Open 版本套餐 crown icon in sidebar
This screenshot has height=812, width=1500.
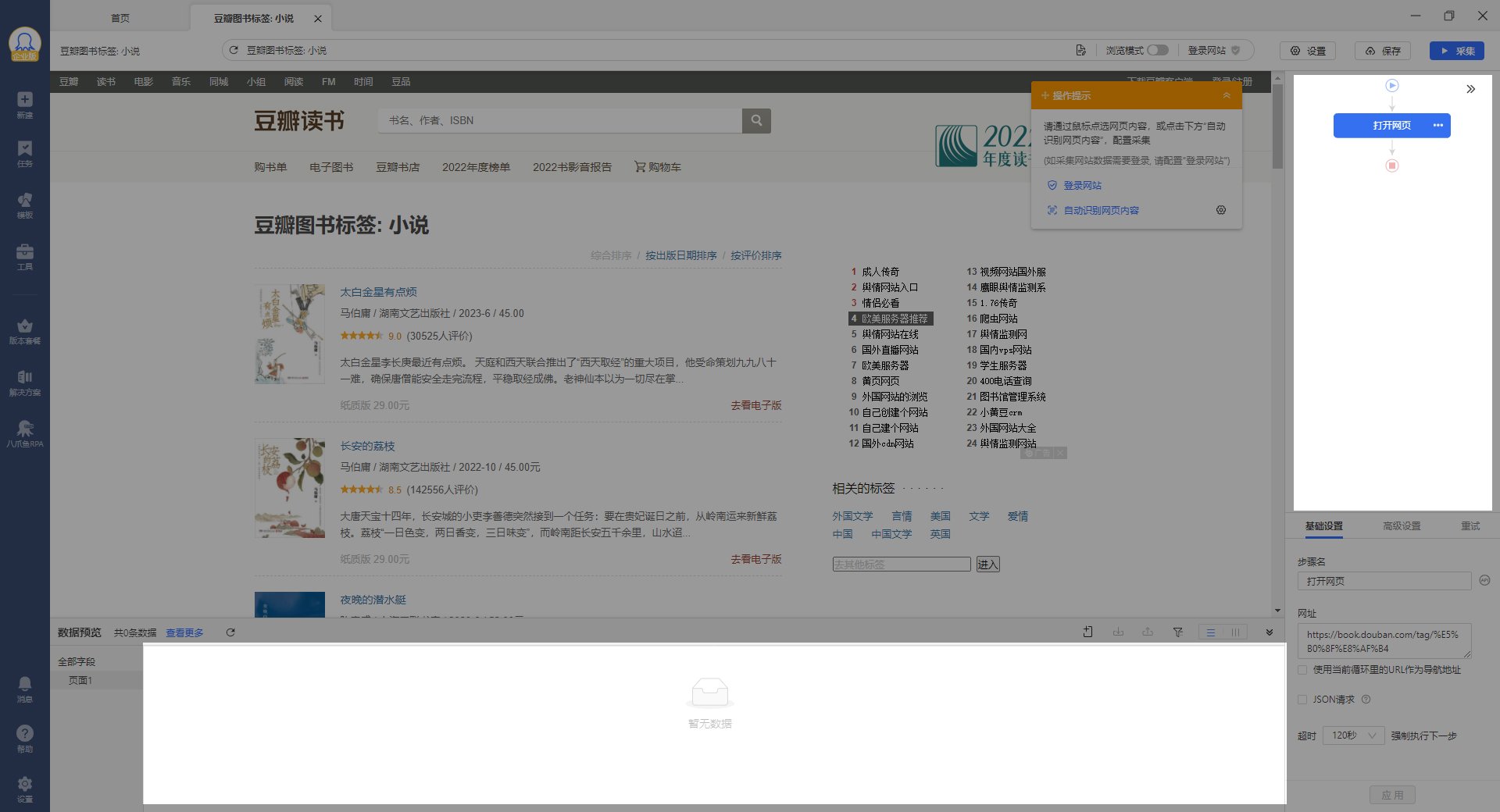pos(25,331)
